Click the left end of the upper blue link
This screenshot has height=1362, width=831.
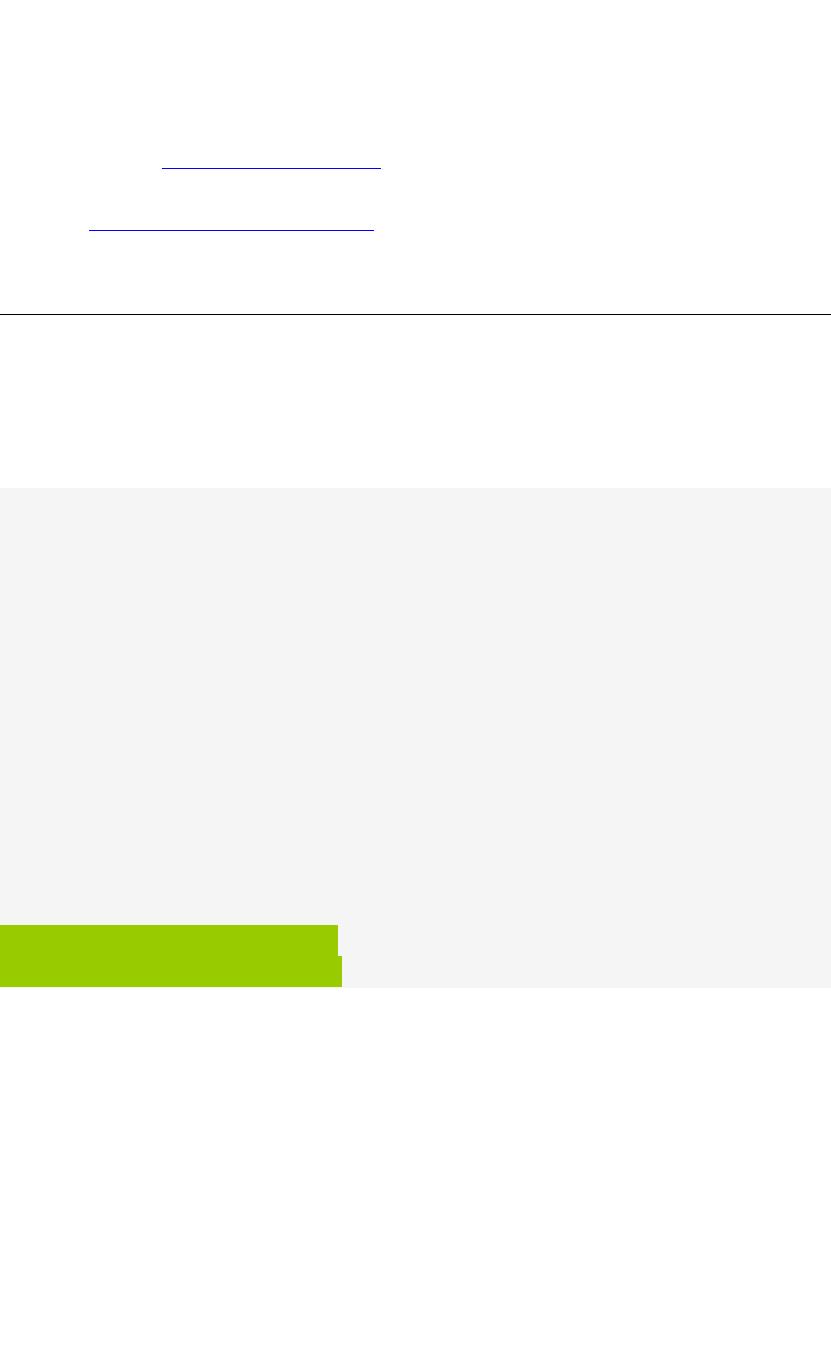166,167
